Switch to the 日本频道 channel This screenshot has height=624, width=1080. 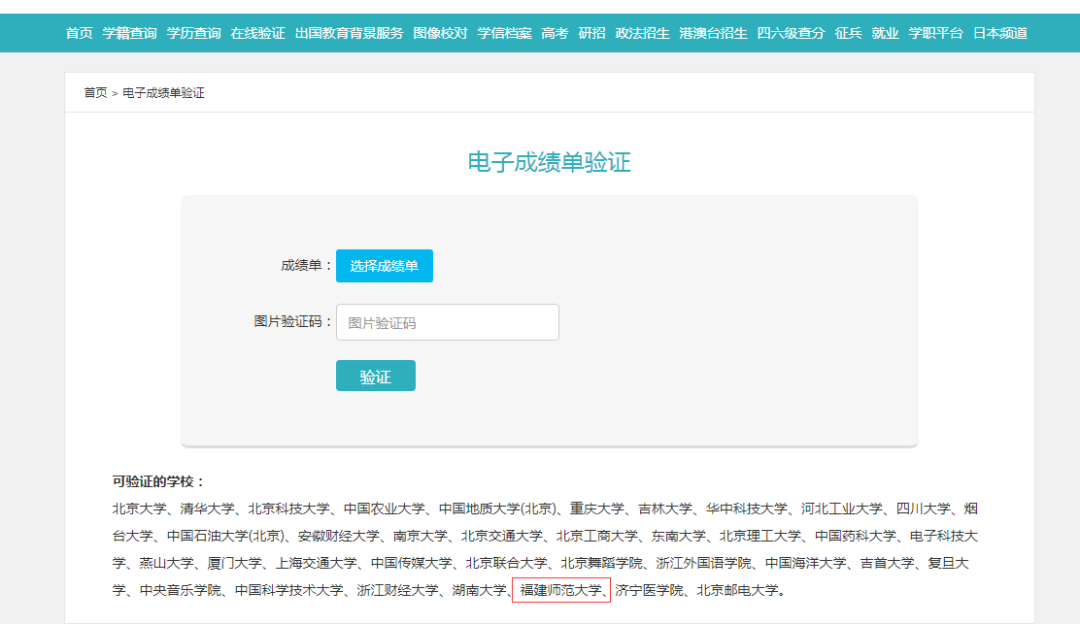point(999,32)
